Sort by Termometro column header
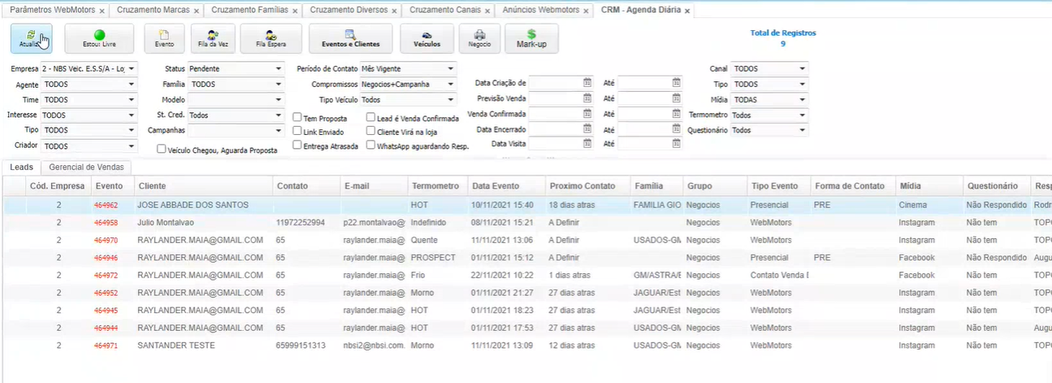This screenshot has height=383, width=1052. pos(436,186)
